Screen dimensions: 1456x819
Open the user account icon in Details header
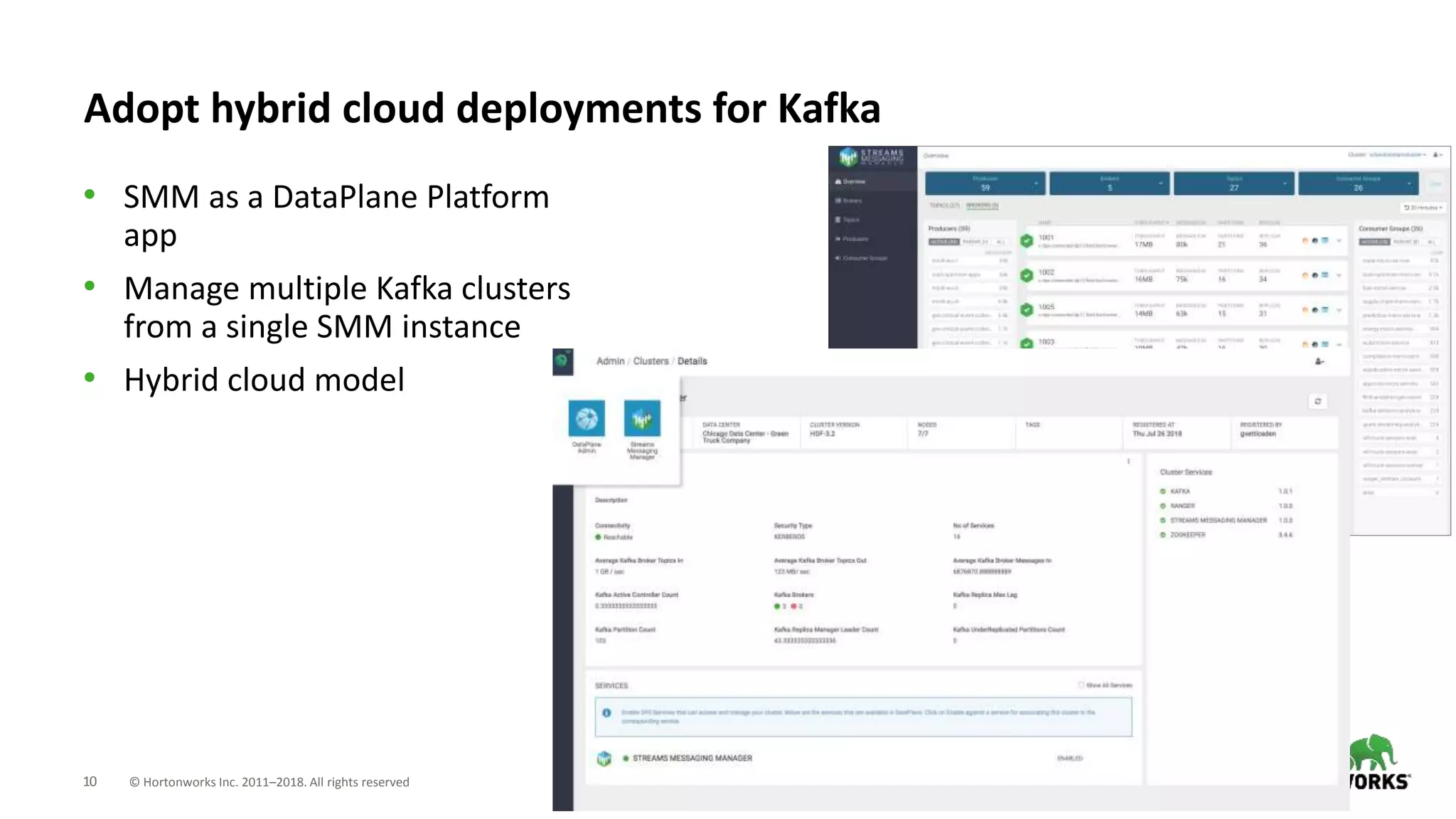tap(1319, 362)
